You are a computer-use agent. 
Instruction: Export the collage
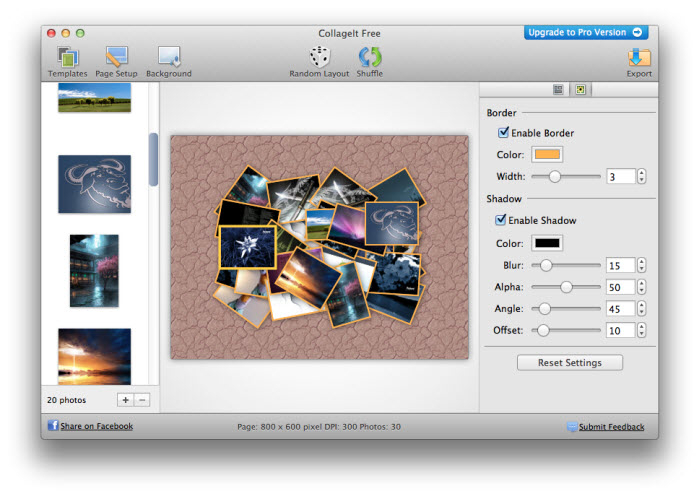pyautogui.click(x=639, y=60)
